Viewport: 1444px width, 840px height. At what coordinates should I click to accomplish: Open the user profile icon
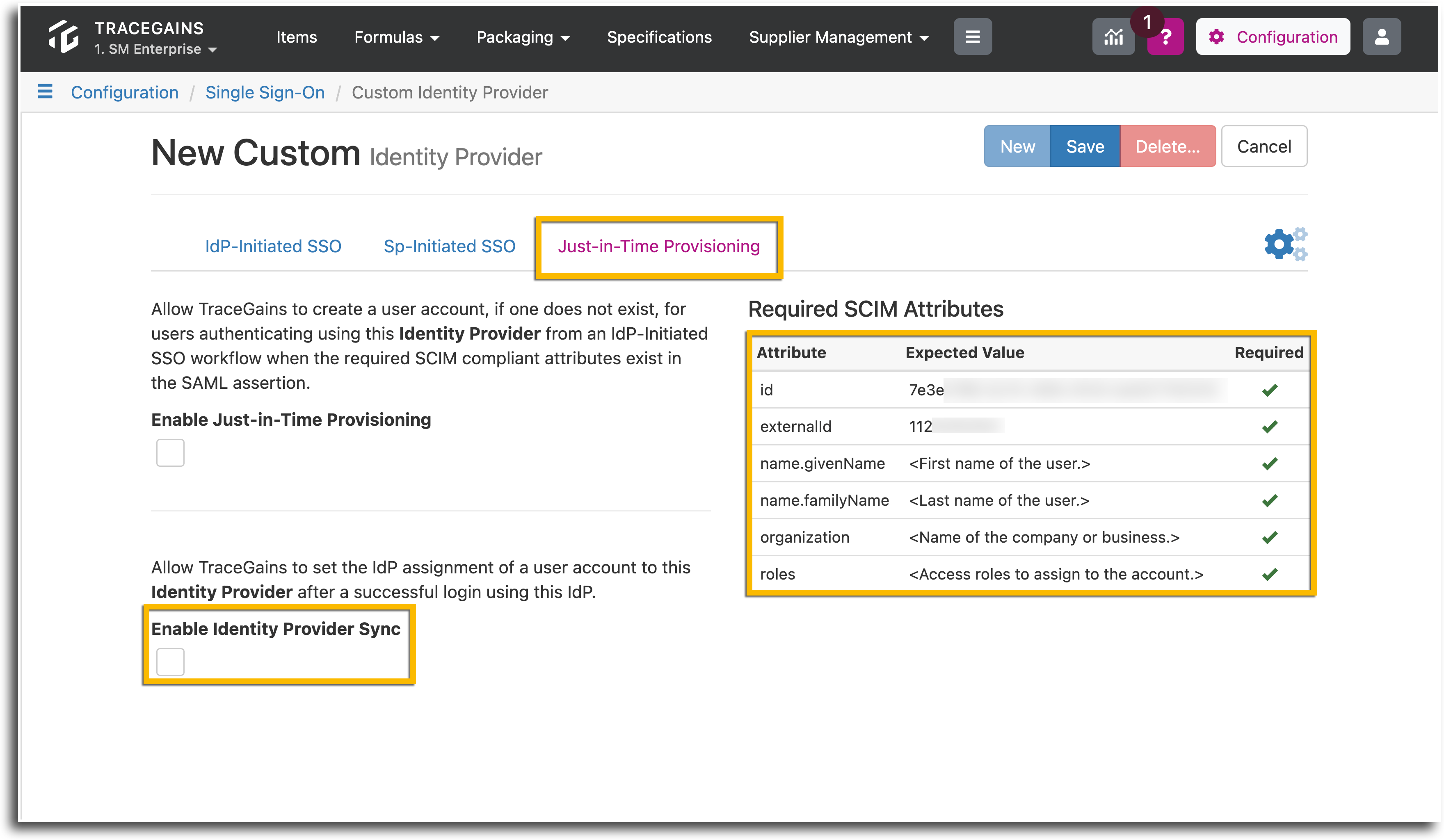(x=1382, y=37)
